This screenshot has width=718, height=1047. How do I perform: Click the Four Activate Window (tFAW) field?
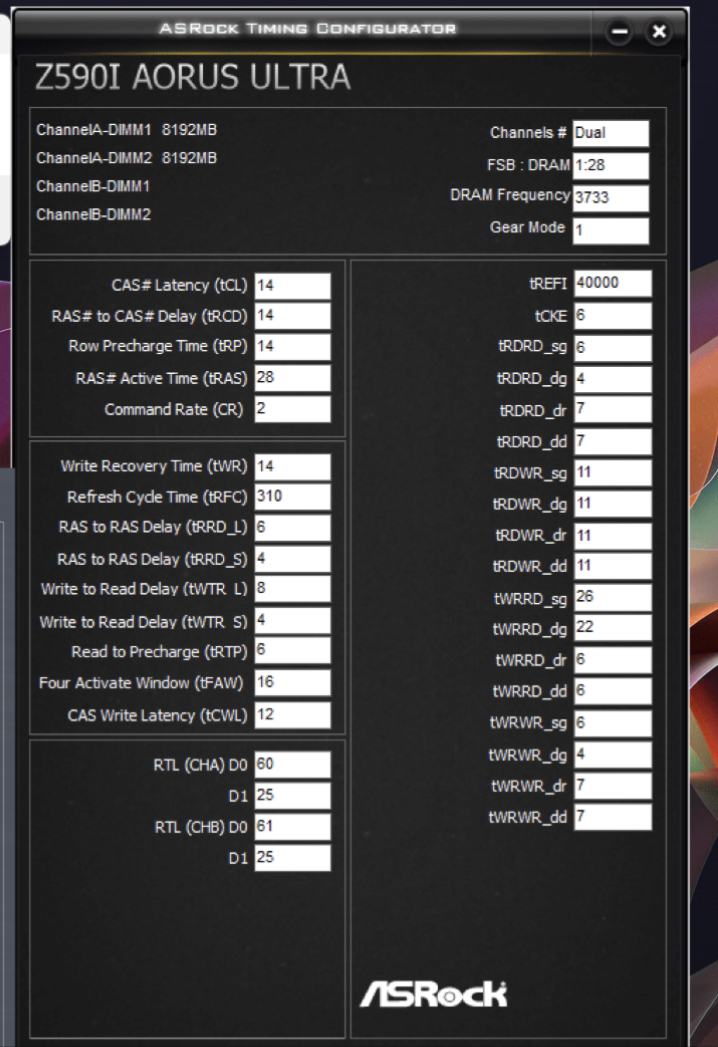293,682
